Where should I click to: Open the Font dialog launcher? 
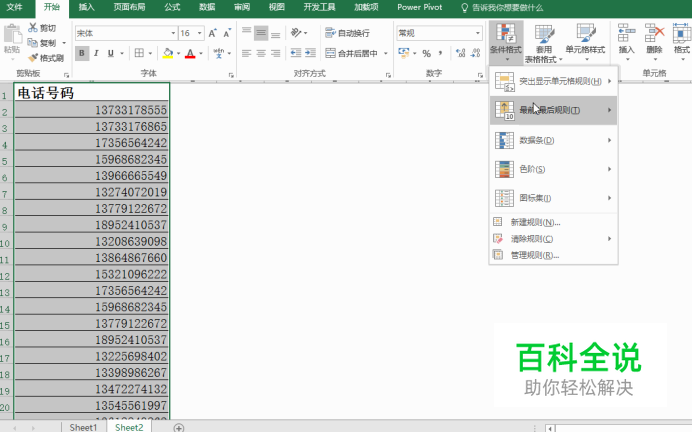tap(231, 75)
